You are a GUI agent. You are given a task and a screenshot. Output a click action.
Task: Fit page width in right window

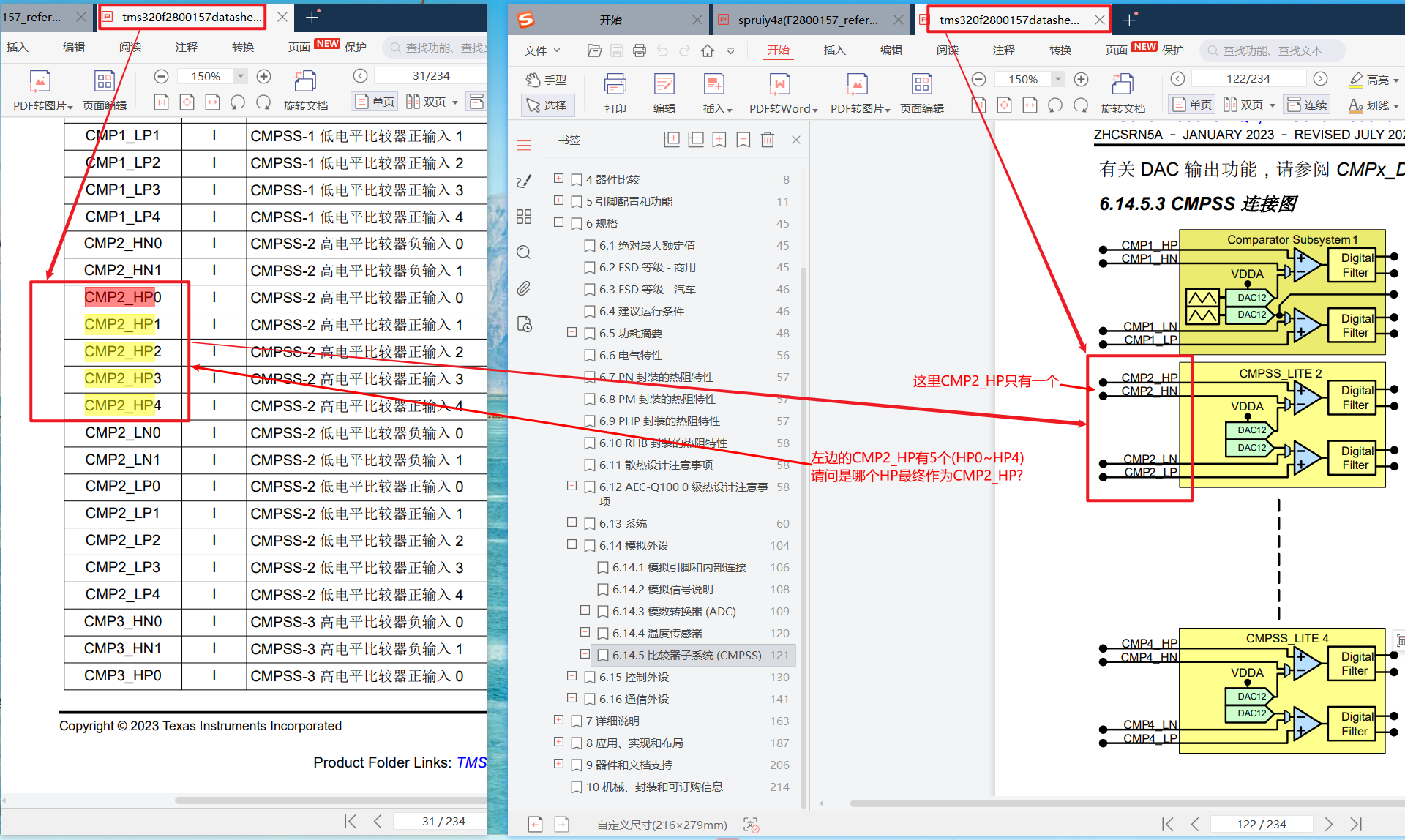click(x=1030, y=105)
